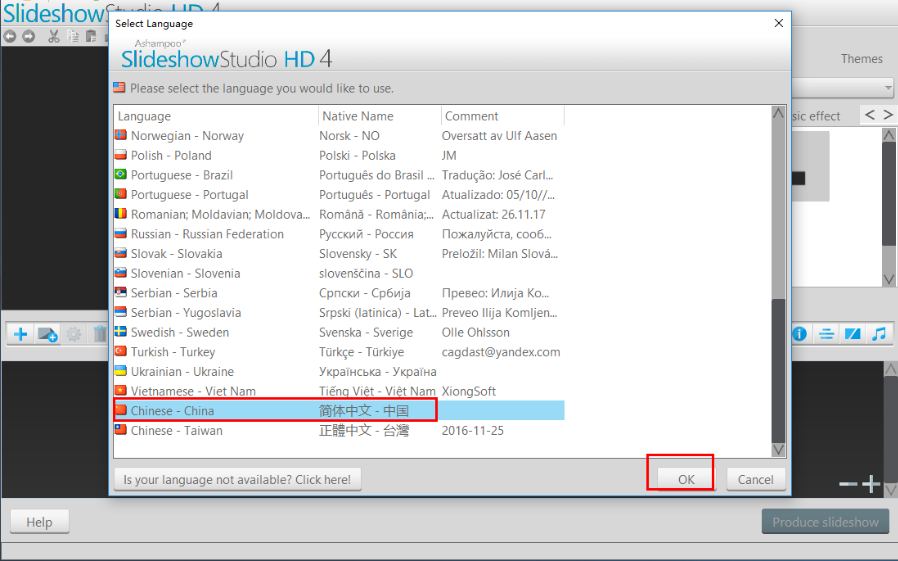Select Vietnamese - Viet Nam language row

click(x=339, y=391)
